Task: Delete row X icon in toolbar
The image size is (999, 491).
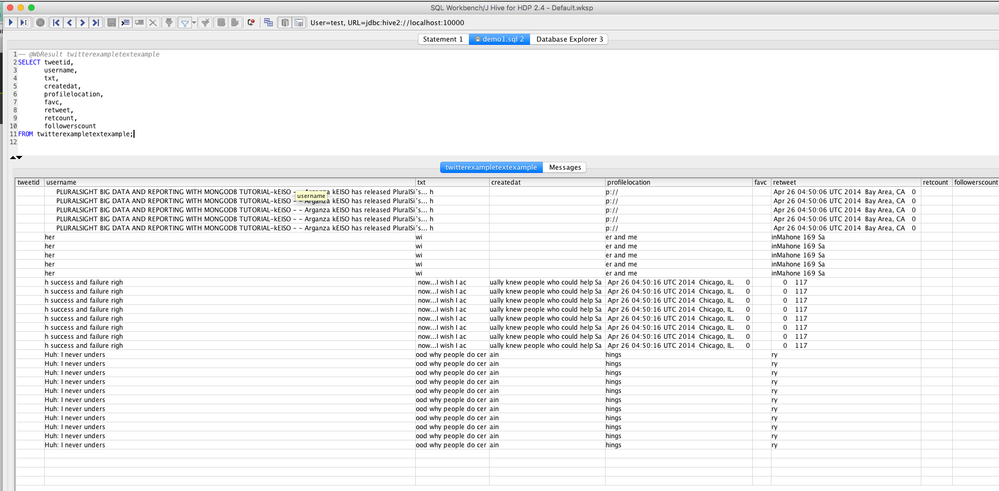Action: (153, 22)
